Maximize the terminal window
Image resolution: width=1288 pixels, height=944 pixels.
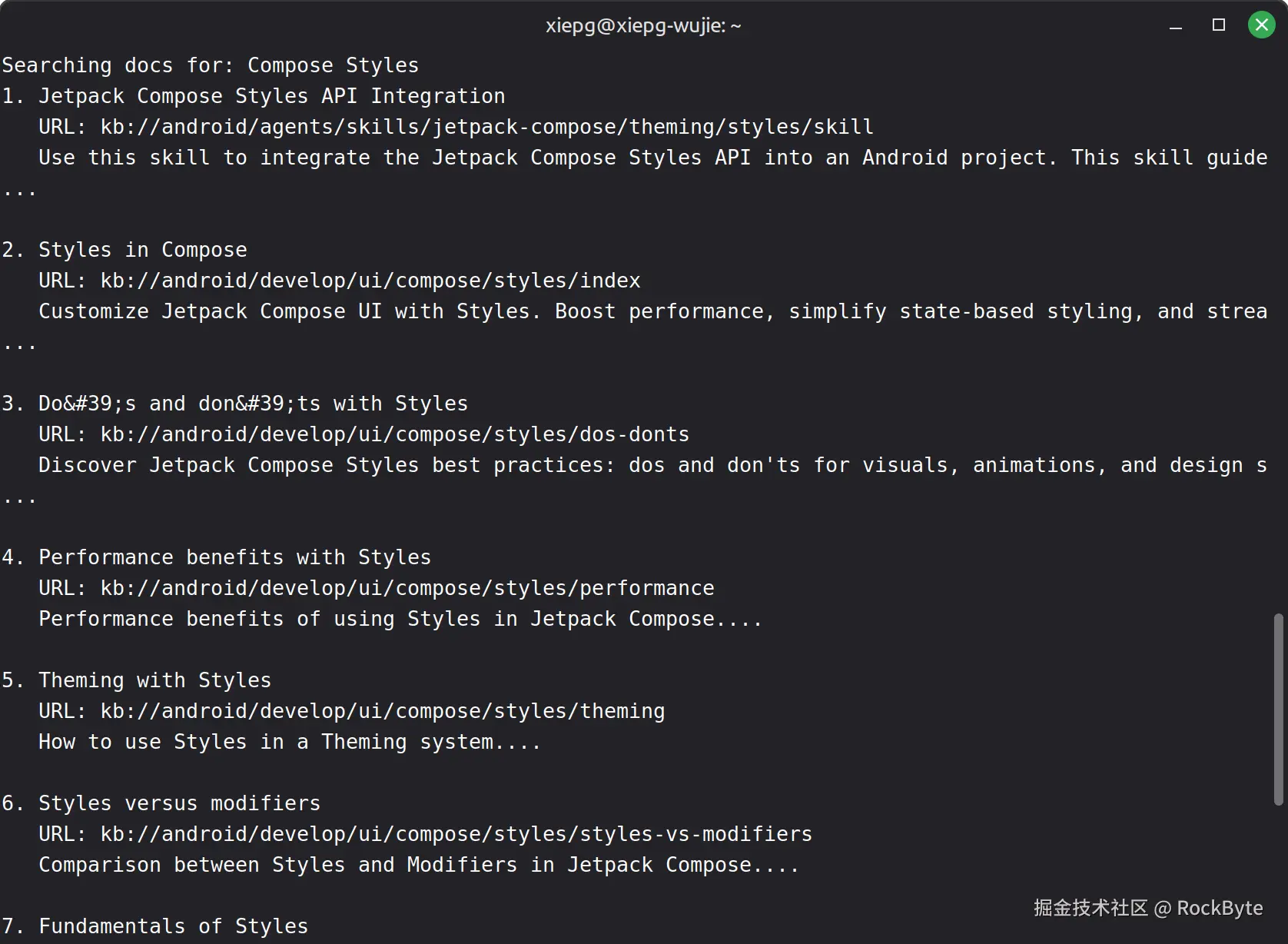coord(1219,25)
